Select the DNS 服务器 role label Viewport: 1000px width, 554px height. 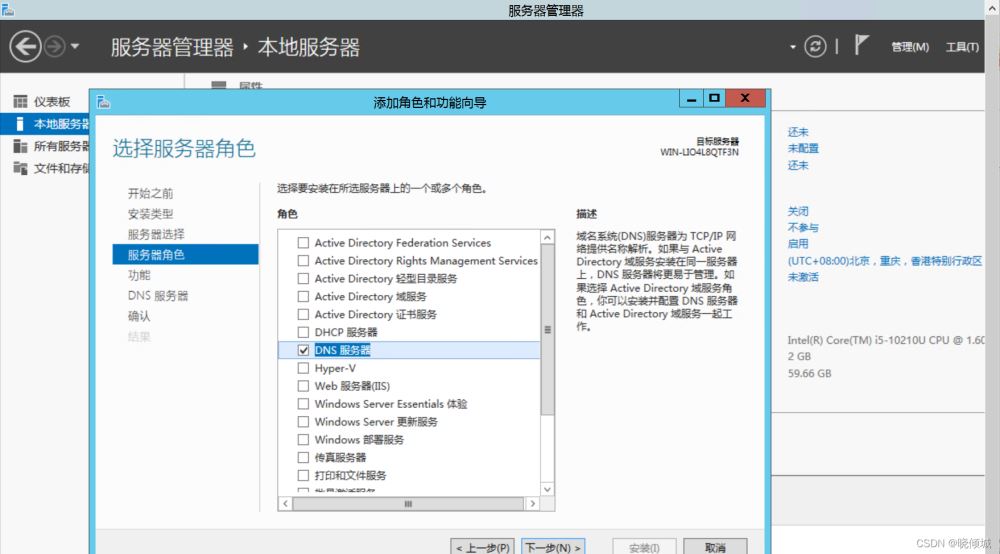342,350
